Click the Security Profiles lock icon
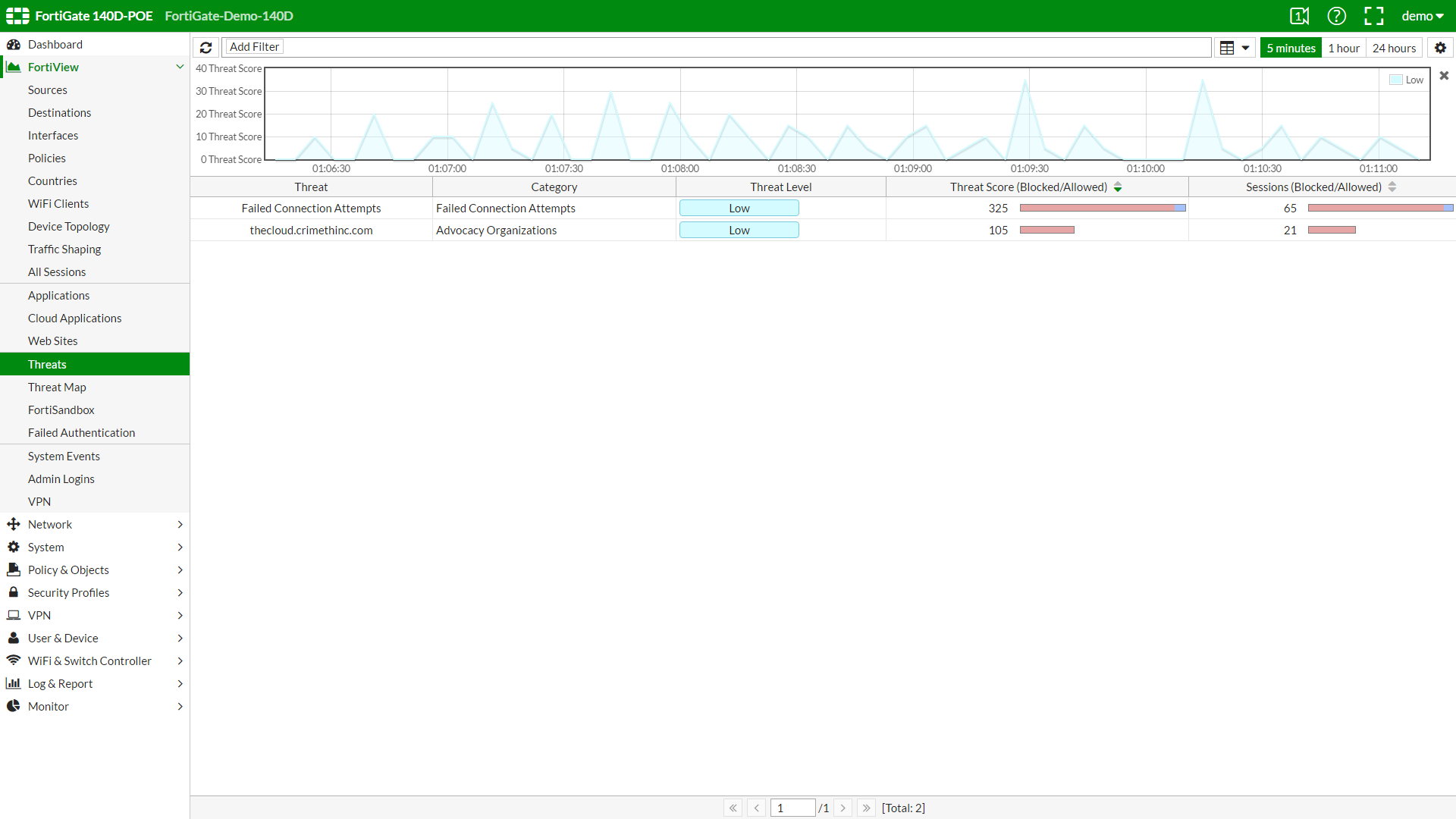Image resolution: width=1456 pixels, height=819 pixels. pyautogui.click(x=14, y=592)
